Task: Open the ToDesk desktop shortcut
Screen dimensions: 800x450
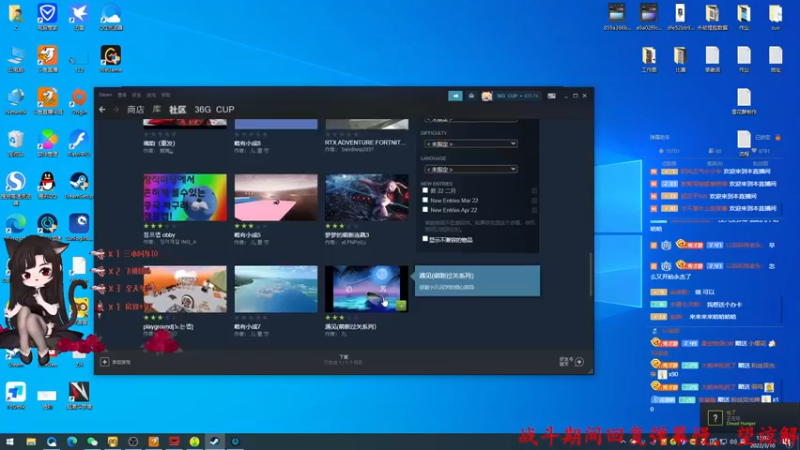Action: click(x=16, y=396)
